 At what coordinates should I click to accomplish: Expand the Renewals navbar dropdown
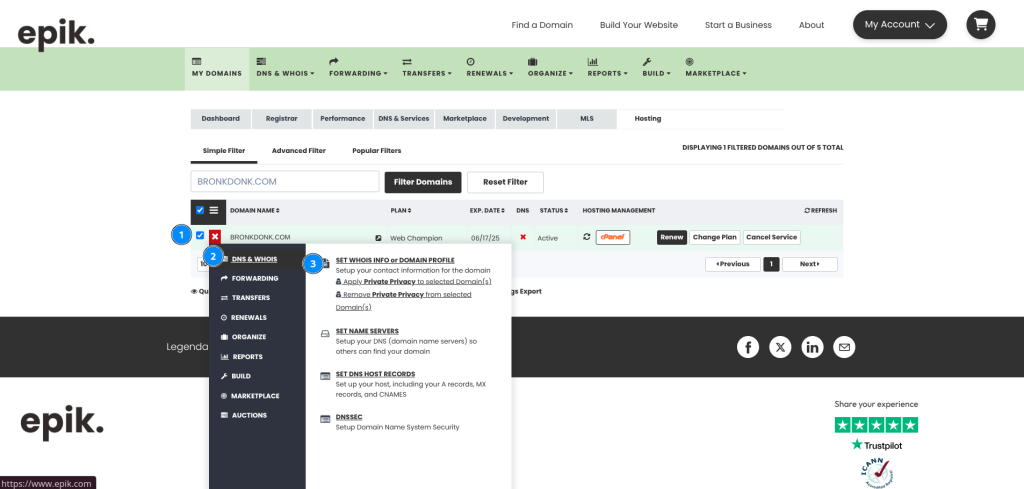[490, 68]
